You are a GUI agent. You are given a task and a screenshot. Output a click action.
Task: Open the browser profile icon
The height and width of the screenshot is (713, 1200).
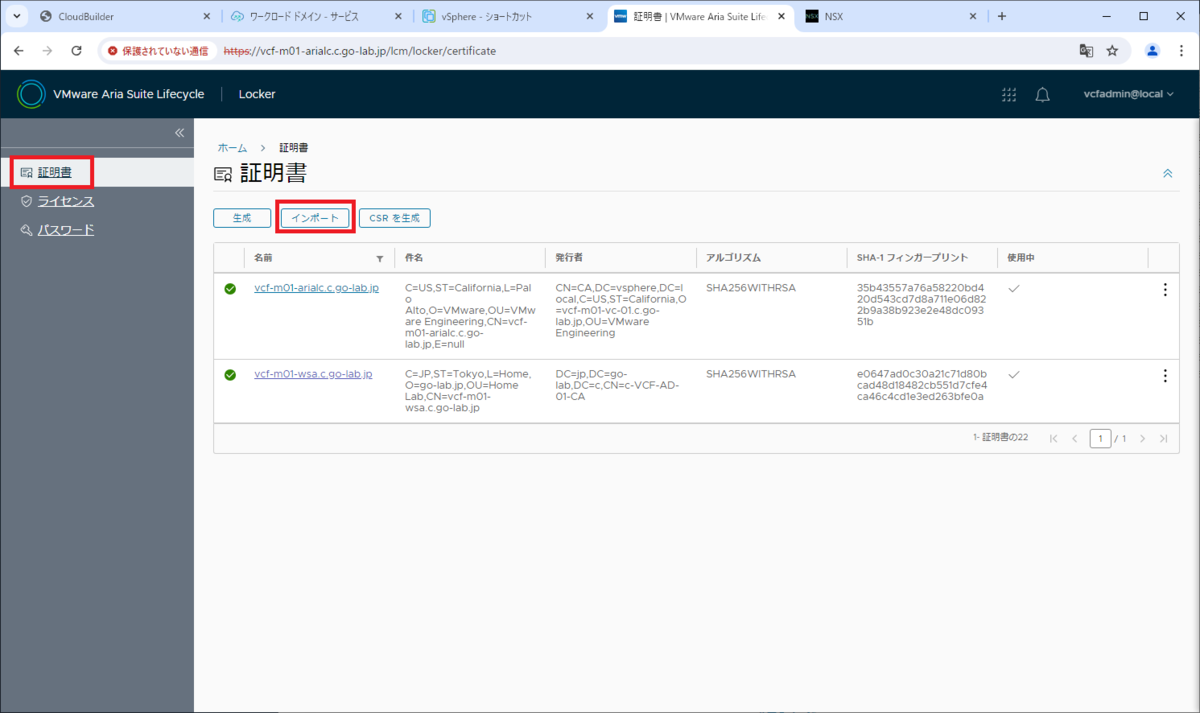pos(1152,50)
